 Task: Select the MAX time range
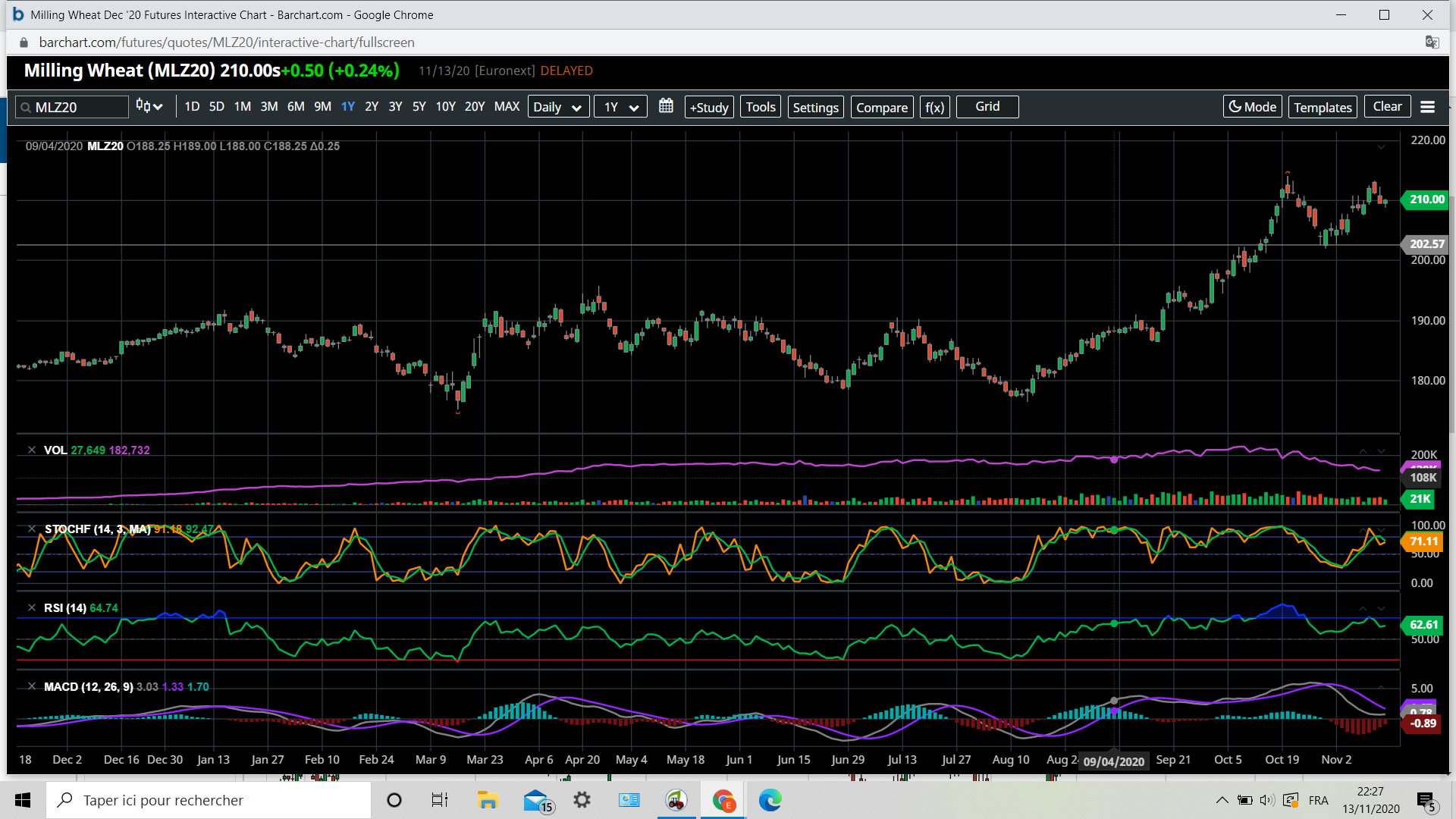click(507, 107)
